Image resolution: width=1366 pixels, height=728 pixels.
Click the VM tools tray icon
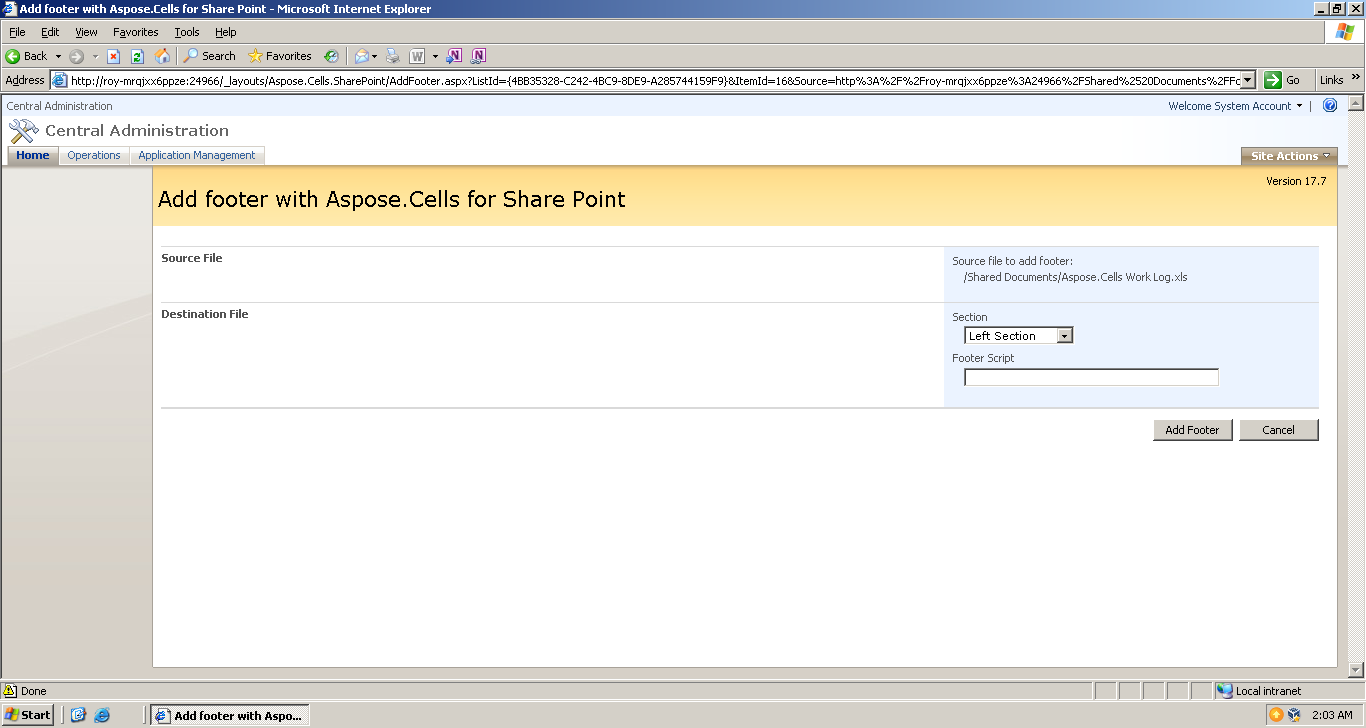coord(1295,715)
